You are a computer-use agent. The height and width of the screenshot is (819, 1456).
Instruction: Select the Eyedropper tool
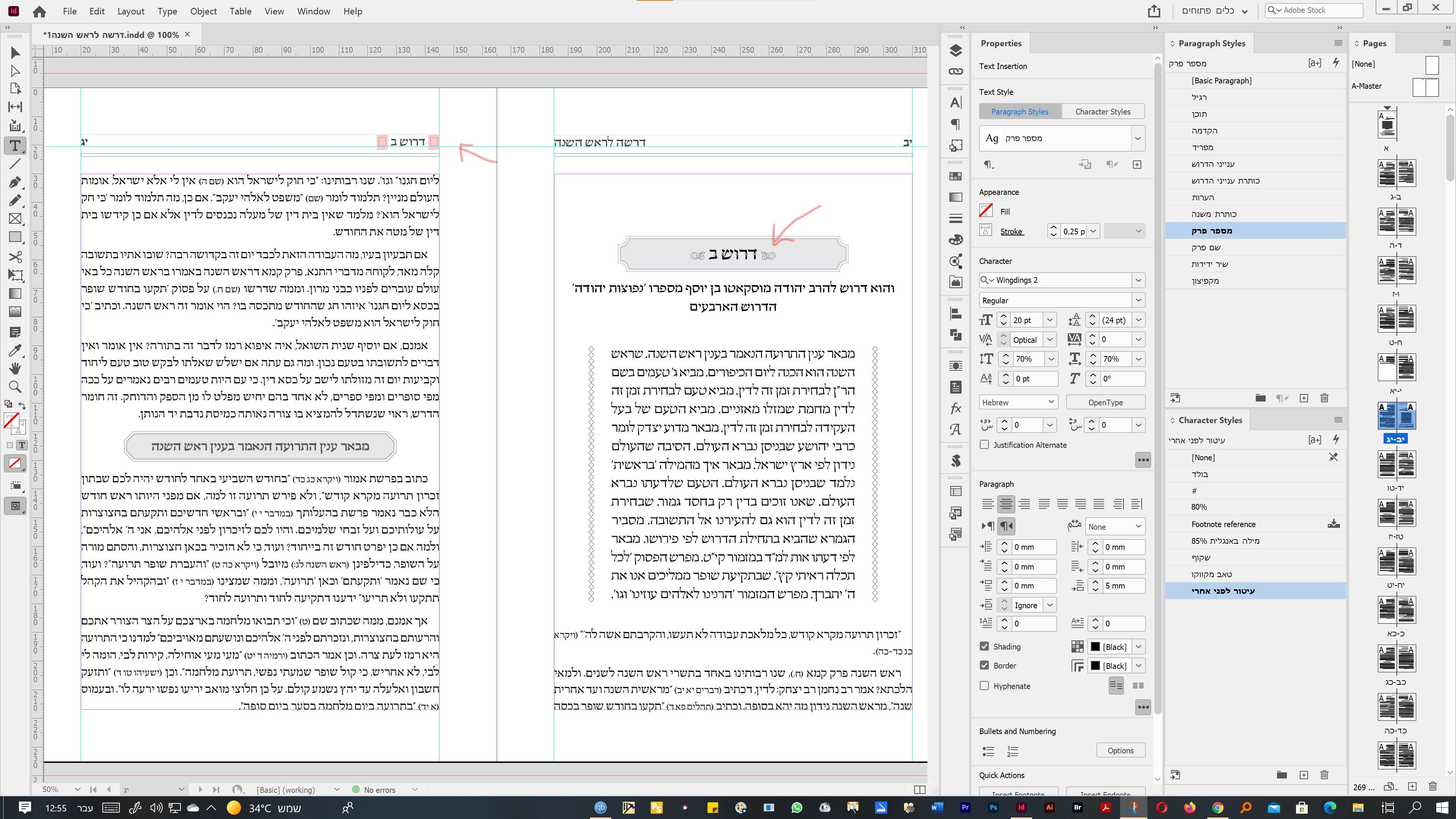tap(15, 350)
